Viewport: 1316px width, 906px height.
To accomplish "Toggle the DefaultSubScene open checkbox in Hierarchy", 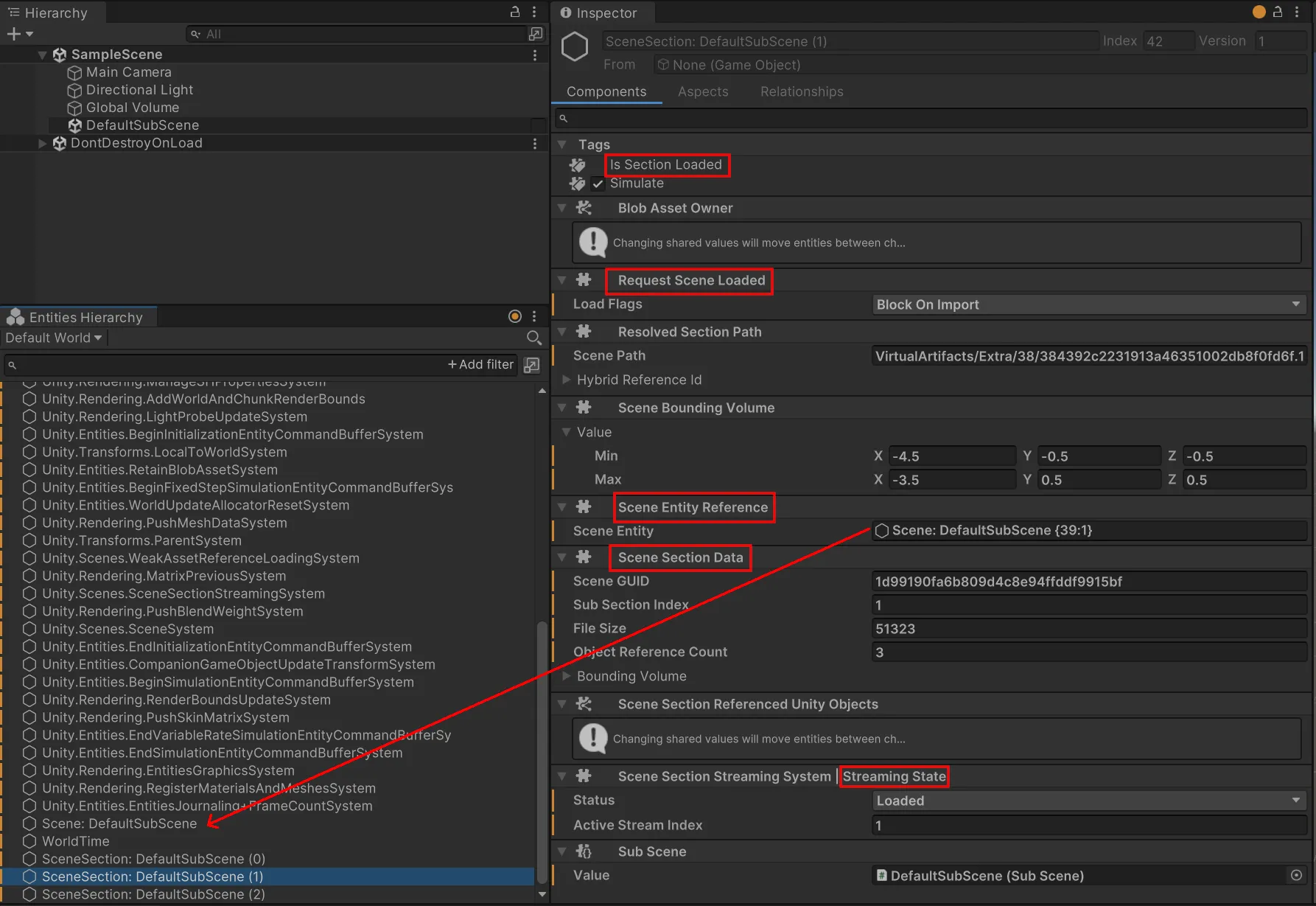I will click(x=539, y=125).
